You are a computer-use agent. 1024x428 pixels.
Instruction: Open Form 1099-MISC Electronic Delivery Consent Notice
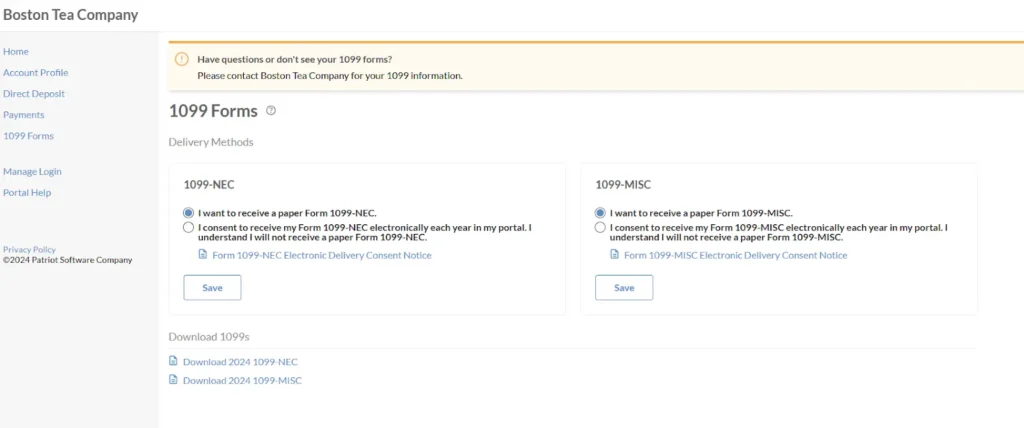(735, 255)
